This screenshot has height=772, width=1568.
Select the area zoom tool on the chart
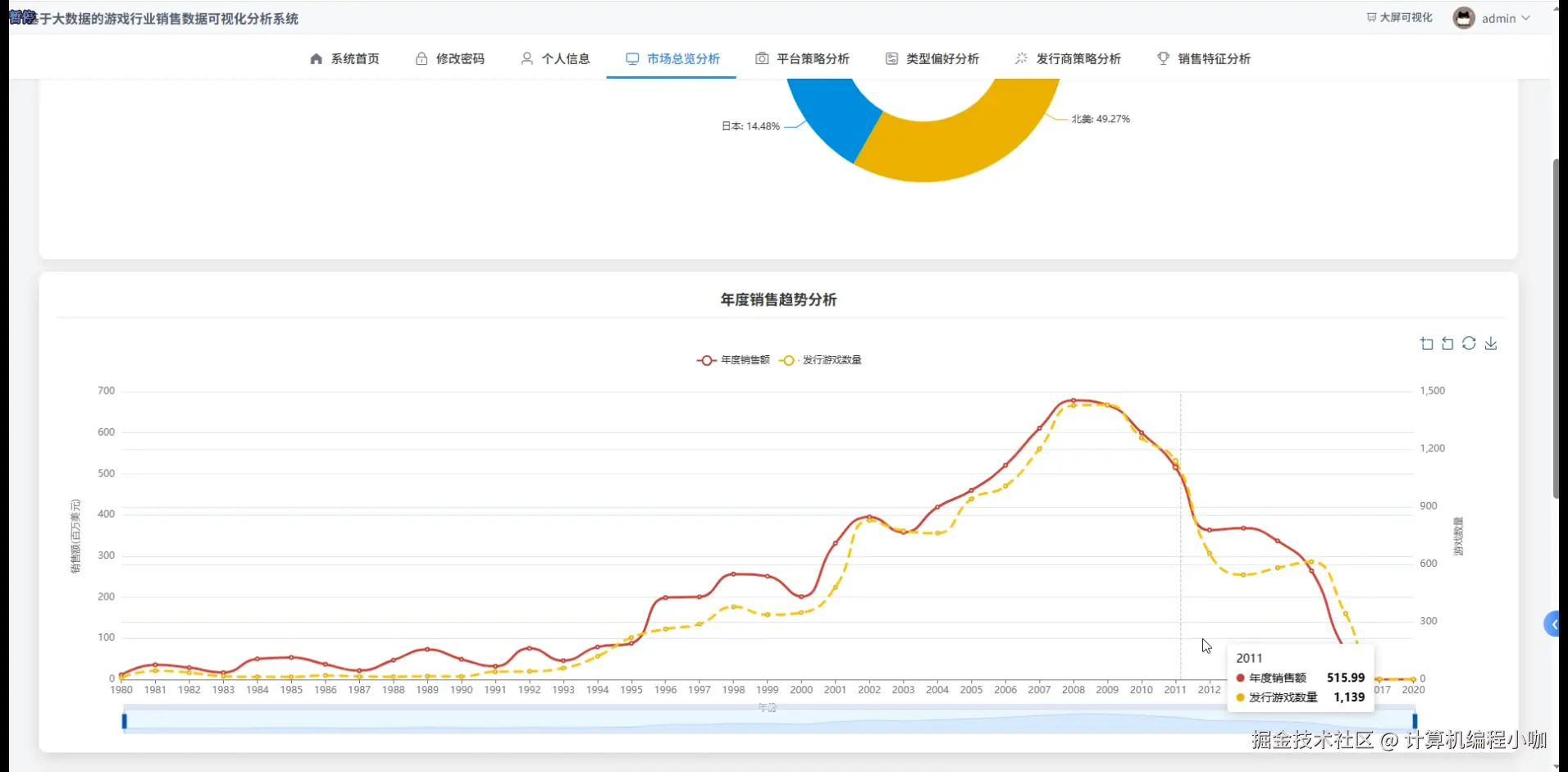pos(1427,343)
